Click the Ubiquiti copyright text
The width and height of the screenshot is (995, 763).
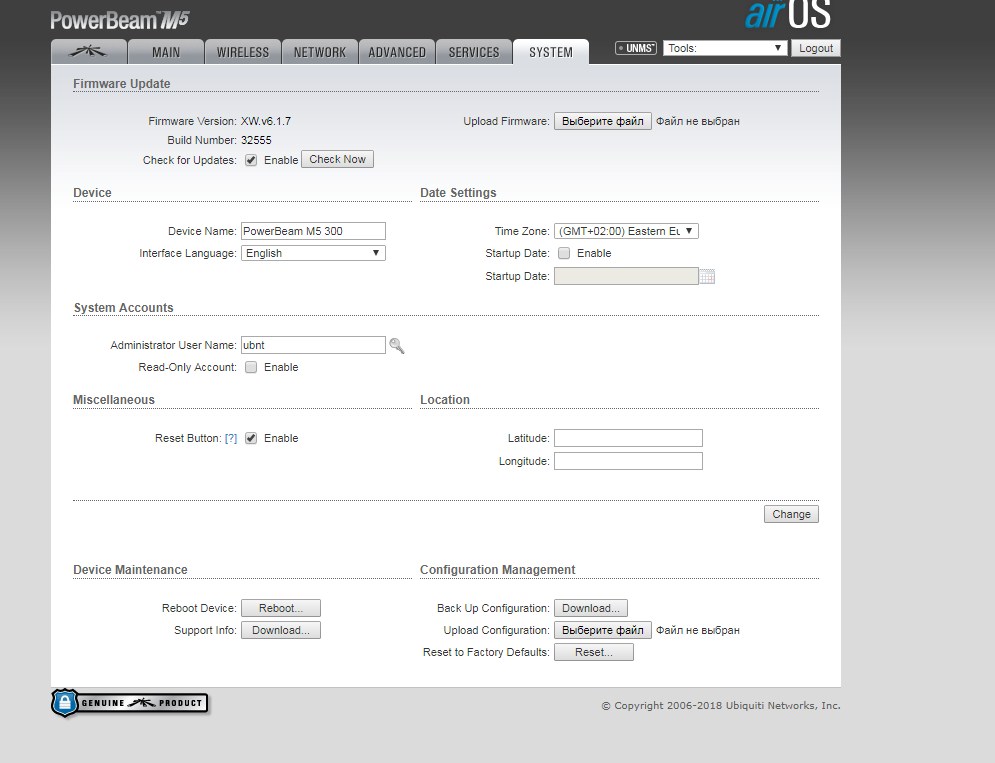[721, 705]
